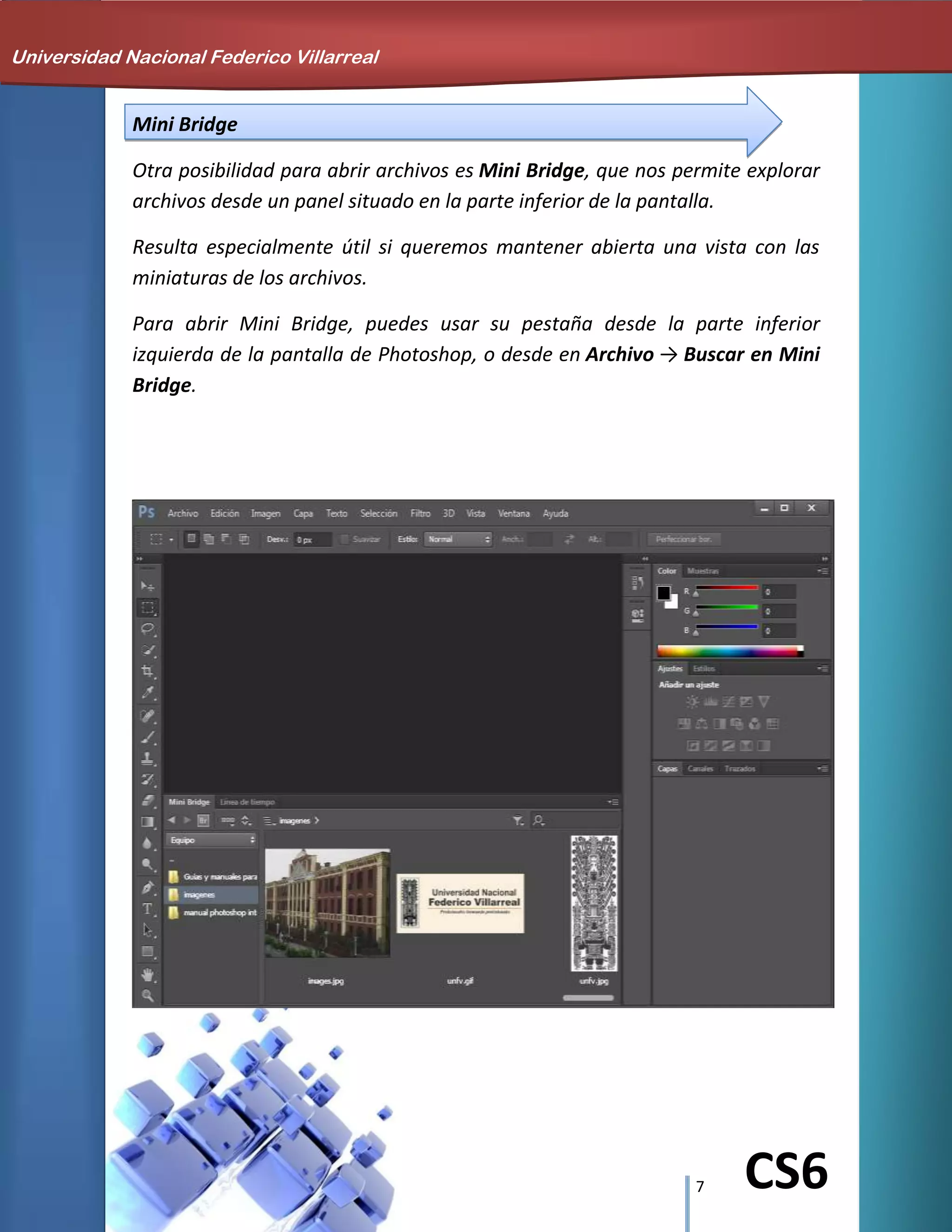Select the Rectangle shape tool
Viewport: 952px width, 1232px height.
(x=148, y=952)
